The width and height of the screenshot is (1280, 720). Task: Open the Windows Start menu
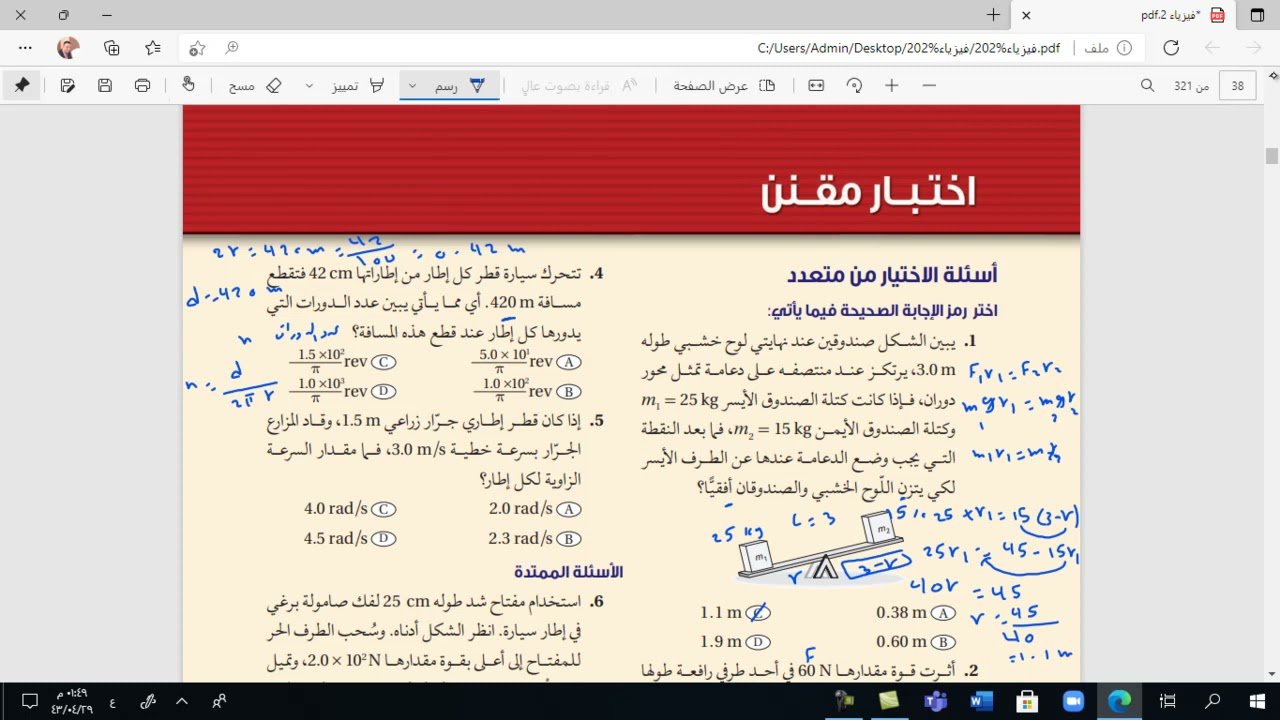(1257, 701)
